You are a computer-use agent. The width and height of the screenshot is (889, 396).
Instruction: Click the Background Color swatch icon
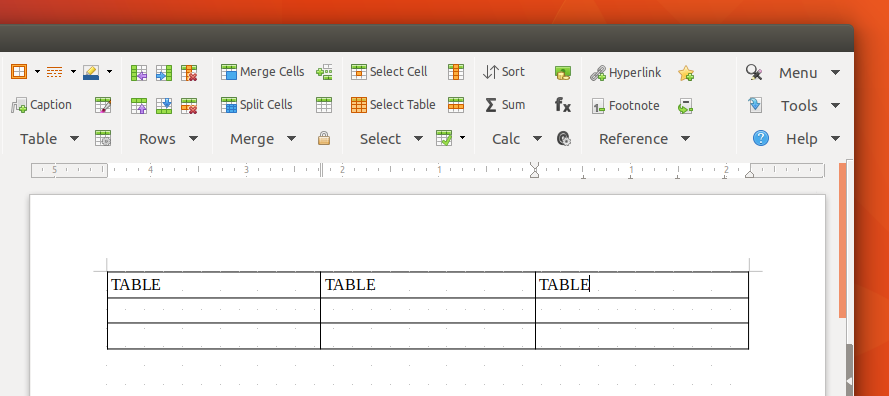(91, 71)
